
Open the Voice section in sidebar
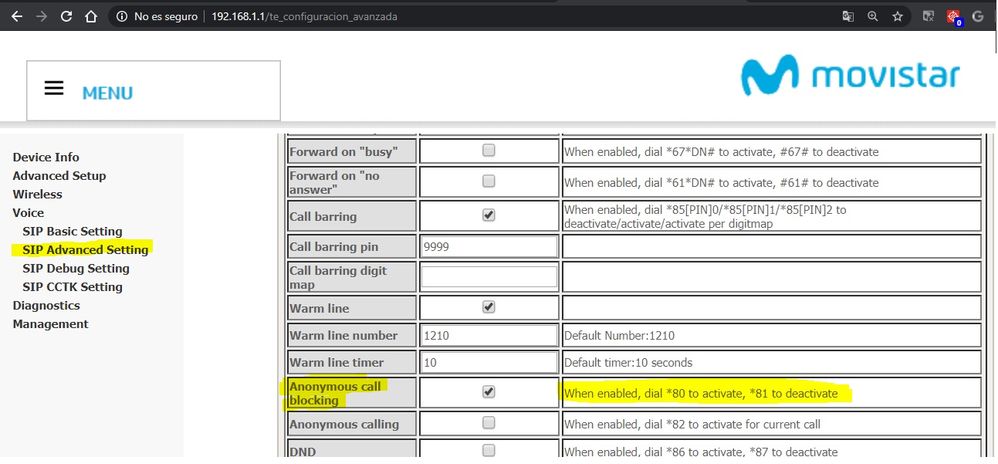pos(28,213)
